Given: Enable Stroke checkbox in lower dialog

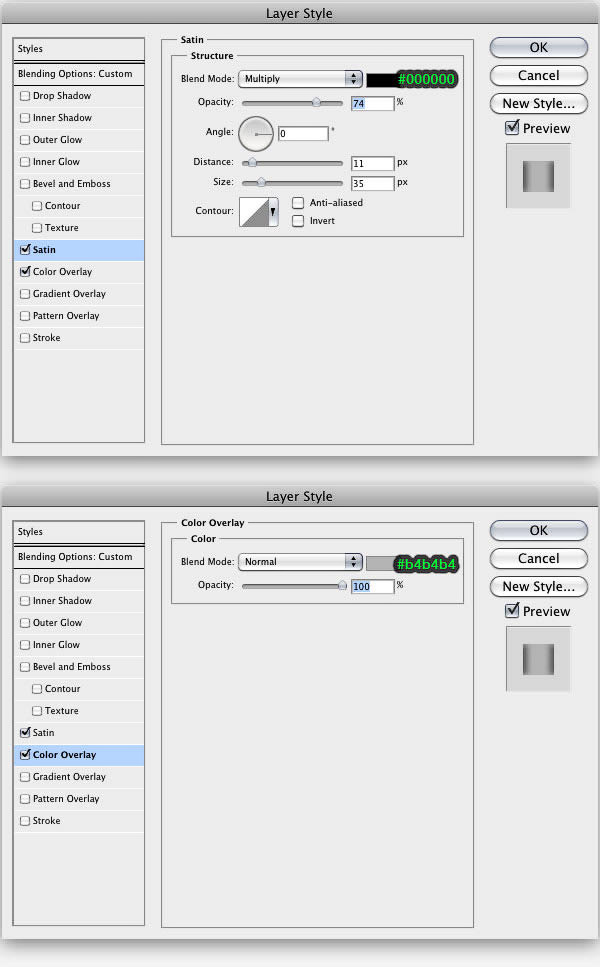Looking at the screenshot, I should point(25,821).
